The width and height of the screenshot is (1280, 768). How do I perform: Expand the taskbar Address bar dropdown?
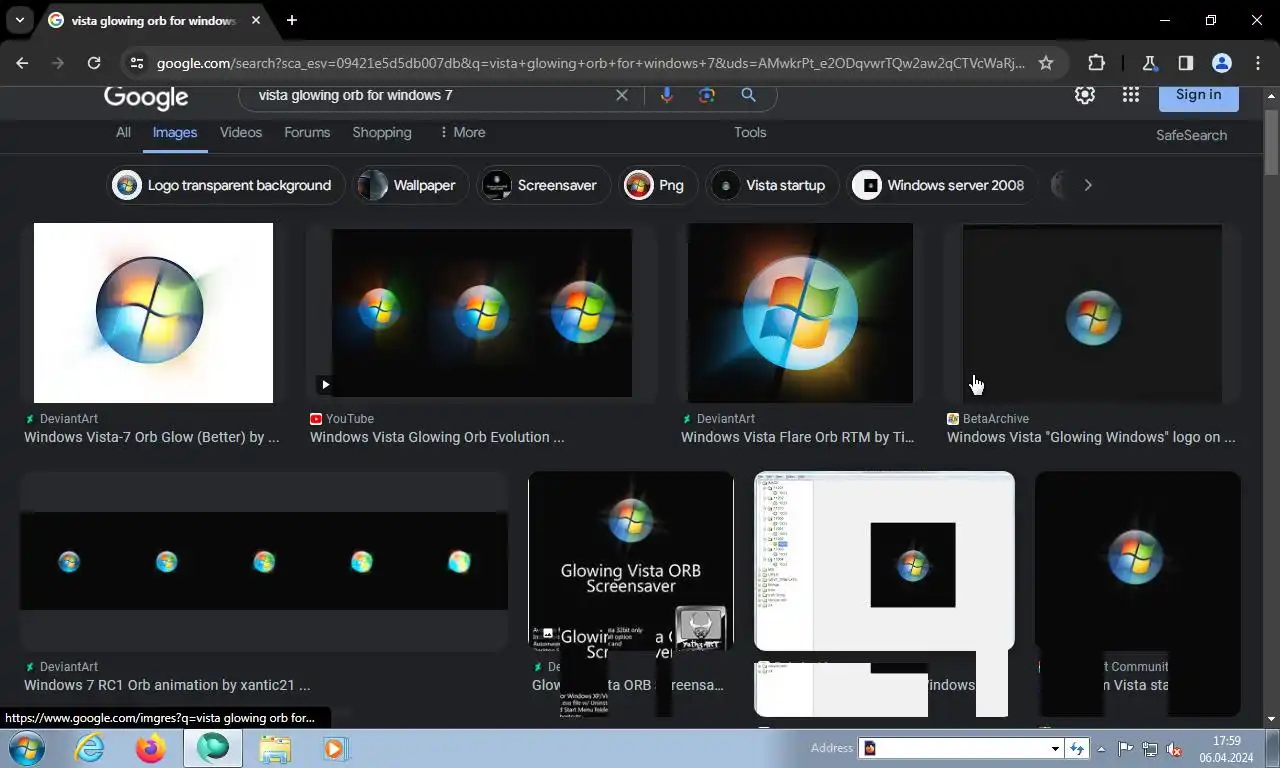click(x=1054, y=748)
